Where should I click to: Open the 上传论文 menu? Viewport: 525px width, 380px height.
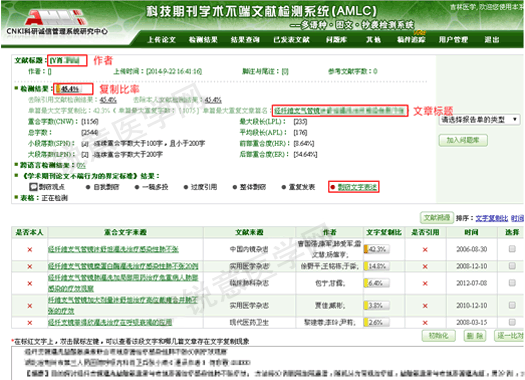pos(162,40)
